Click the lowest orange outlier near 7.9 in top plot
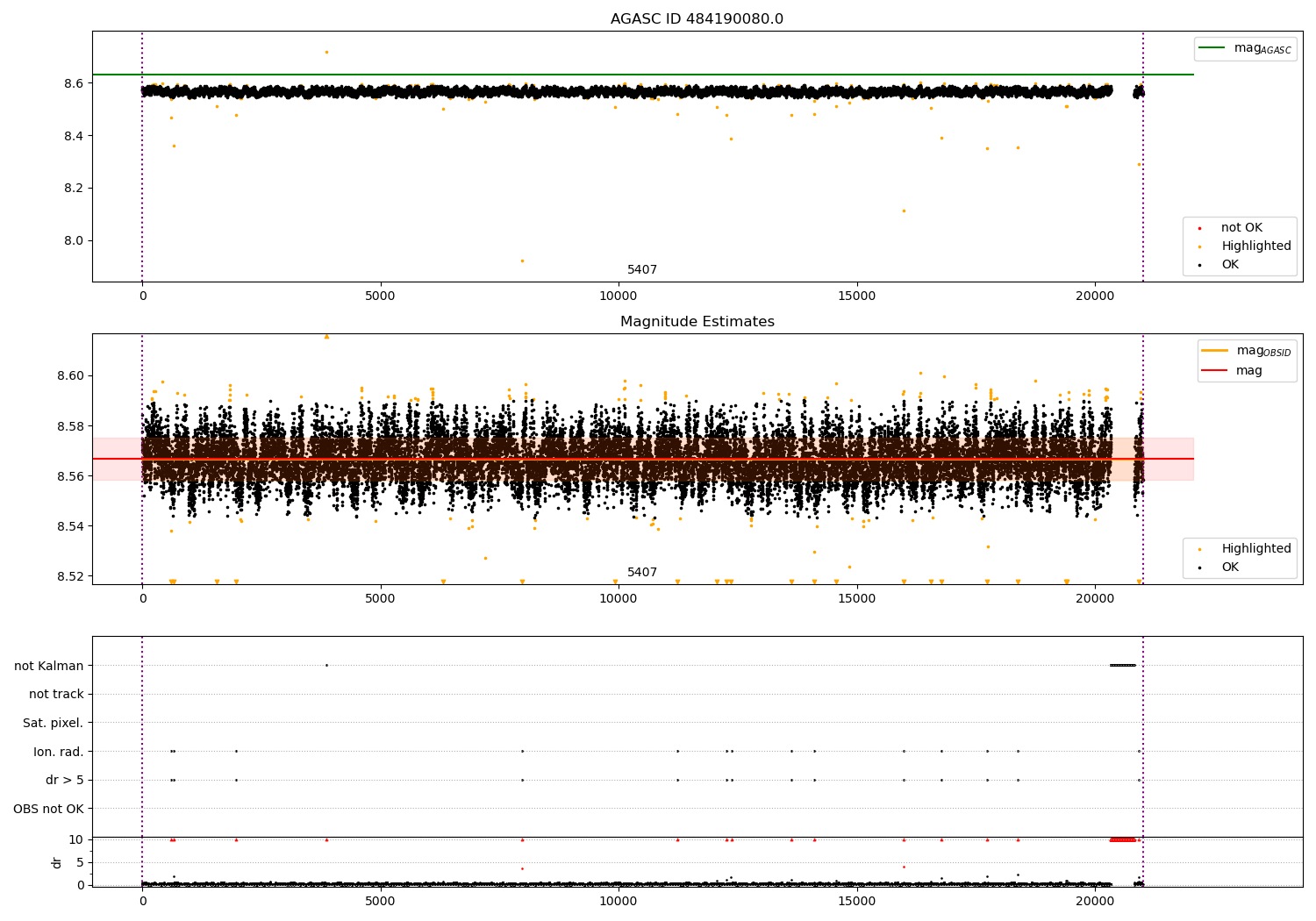This screenshot has width=1316, height=921. pyautogui.click(x=522, y=261)
